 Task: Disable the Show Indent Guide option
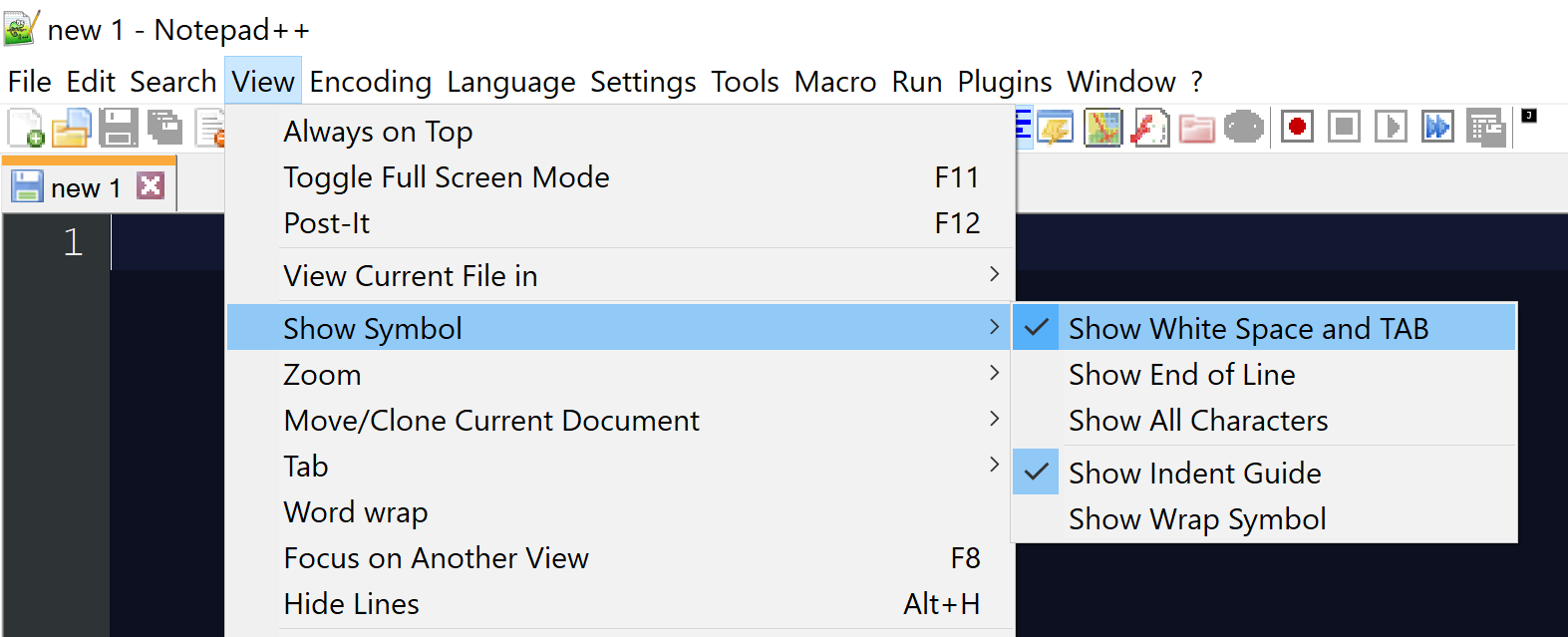(1194, 473)
